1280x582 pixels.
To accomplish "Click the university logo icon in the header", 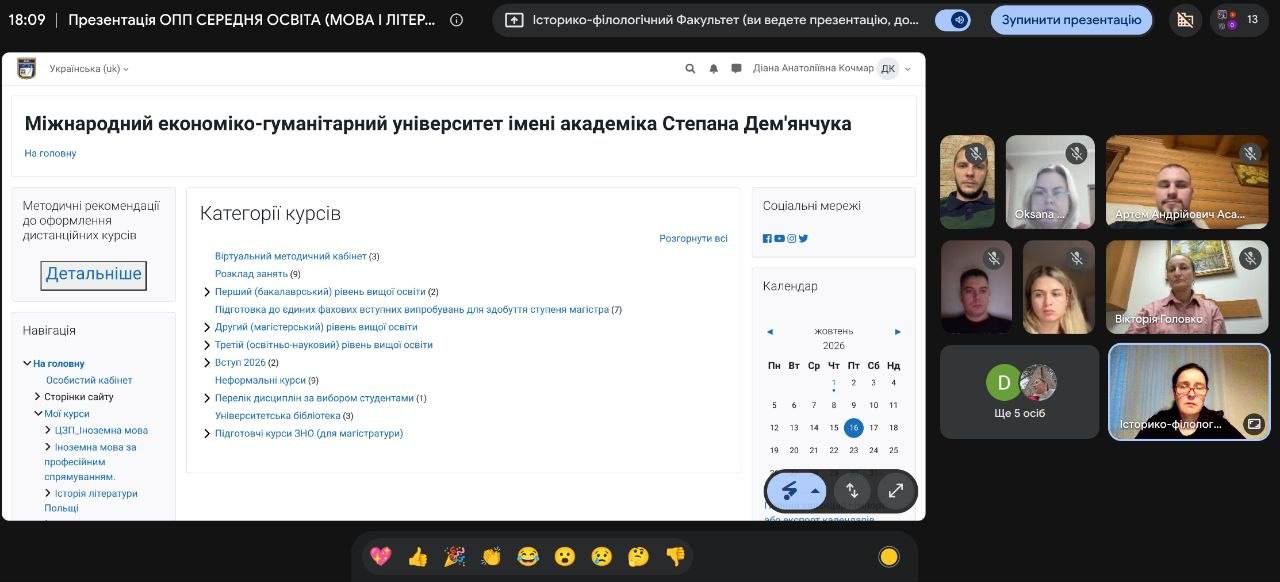I will (26, 68).
